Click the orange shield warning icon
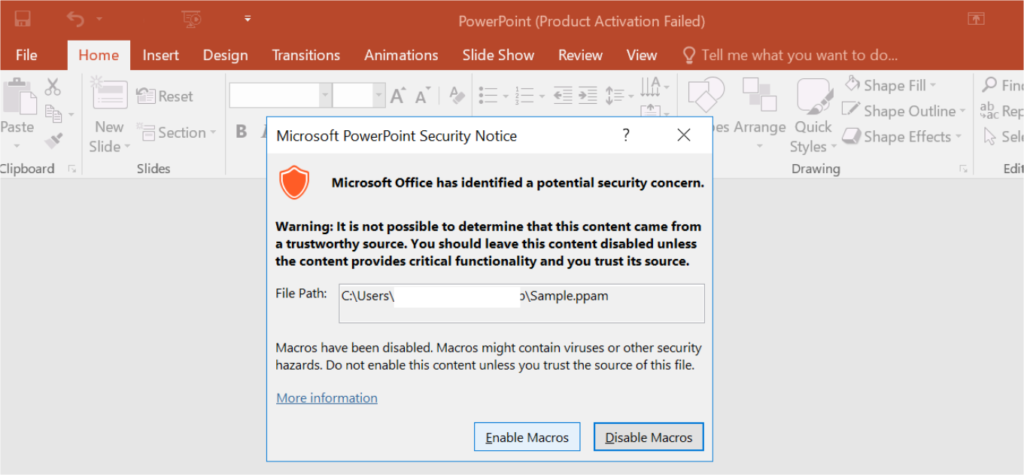The image size is (1024, 475). (x=295, y=182)
